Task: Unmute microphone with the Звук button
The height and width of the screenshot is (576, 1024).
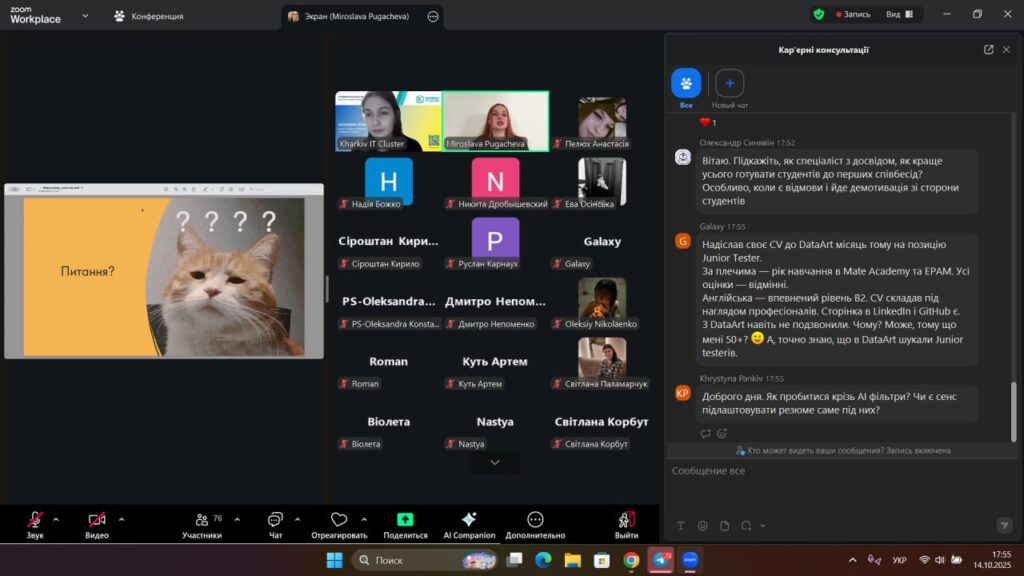Action: (35, 520)
